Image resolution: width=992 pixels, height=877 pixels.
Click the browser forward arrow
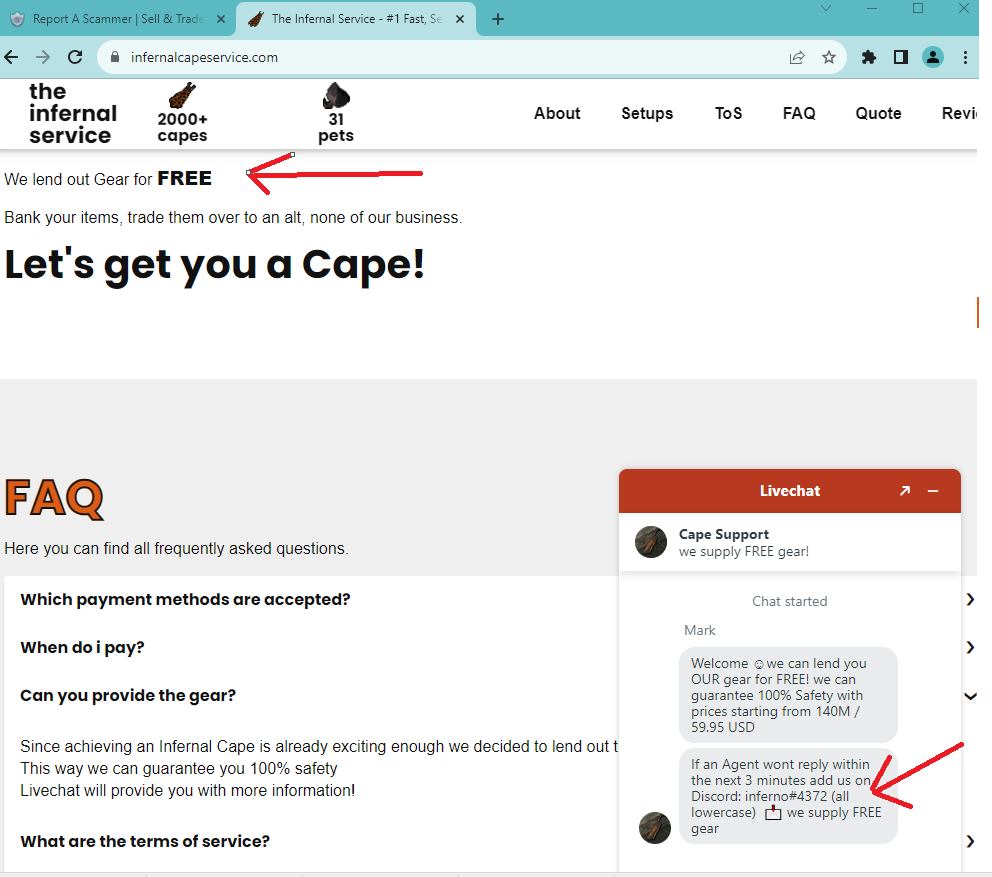43,58
